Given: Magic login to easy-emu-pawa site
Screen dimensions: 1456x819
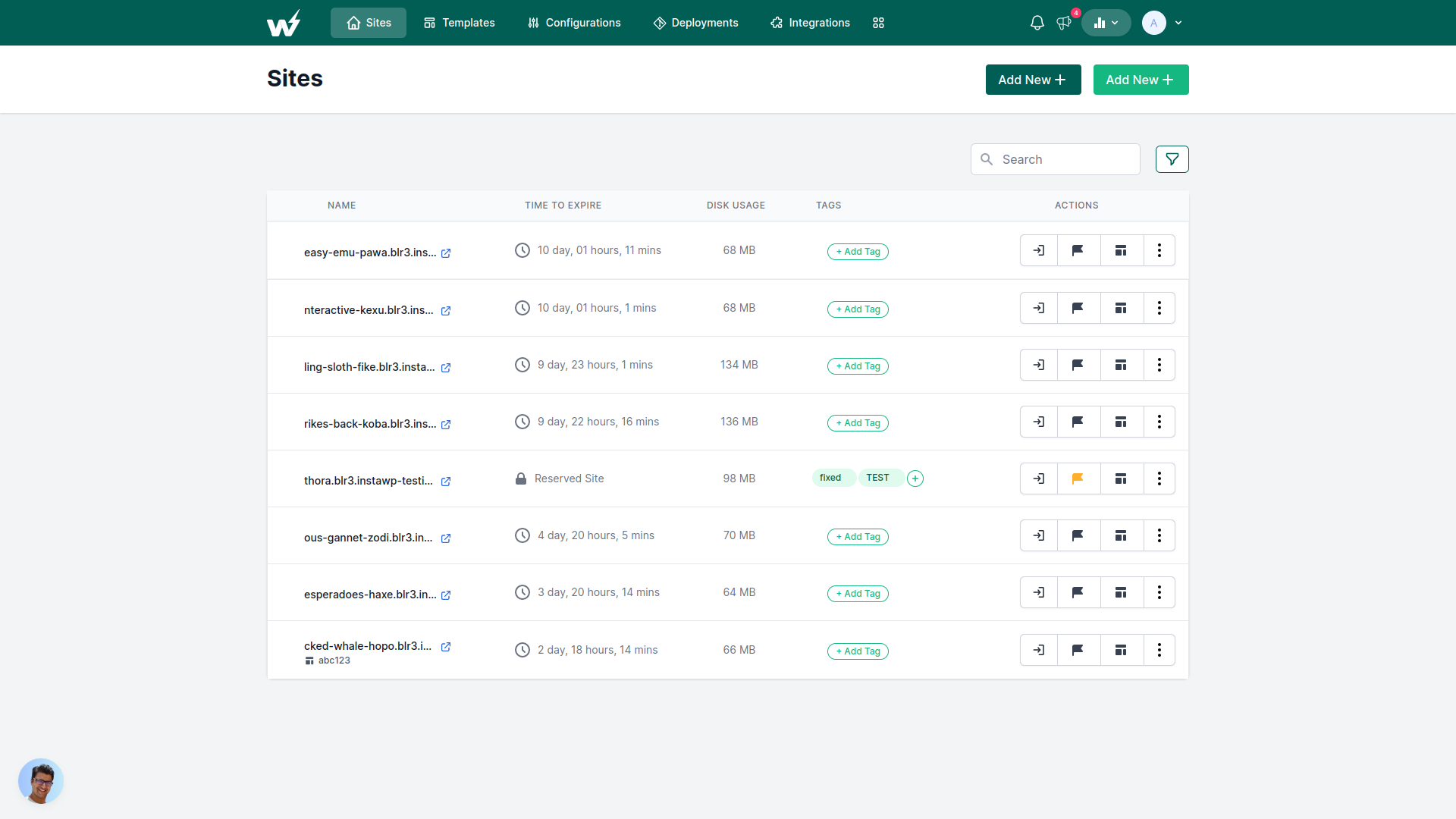Looking at the screenshot, I should (x=1039, y=250).
